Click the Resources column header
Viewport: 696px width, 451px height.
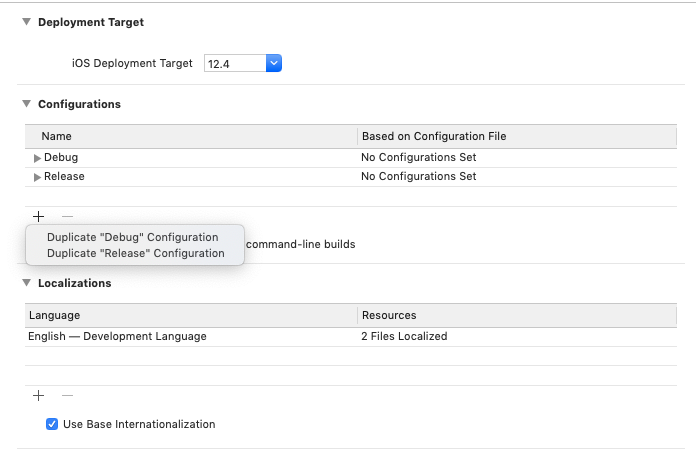pos(388,315)
